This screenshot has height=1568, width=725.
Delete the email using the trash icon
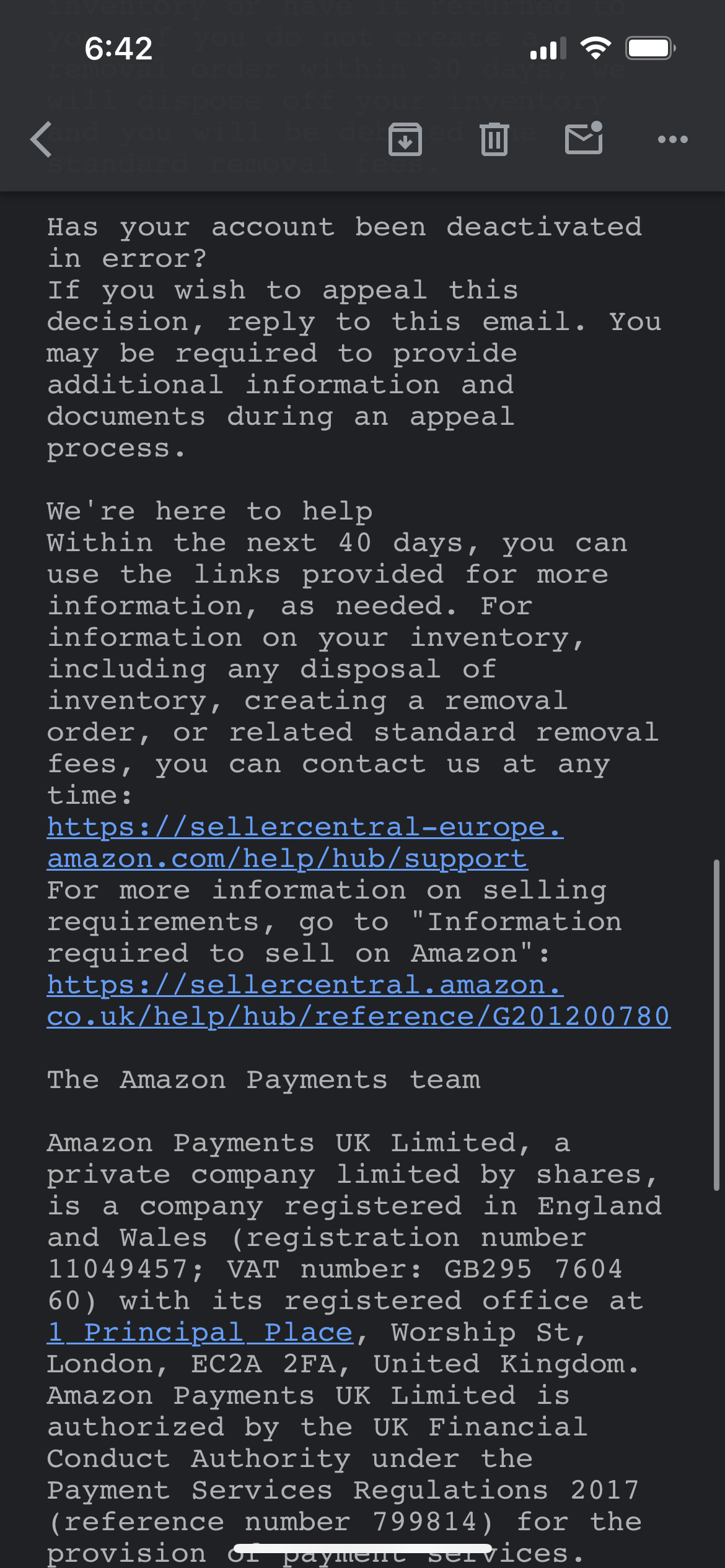pos(494,139)
